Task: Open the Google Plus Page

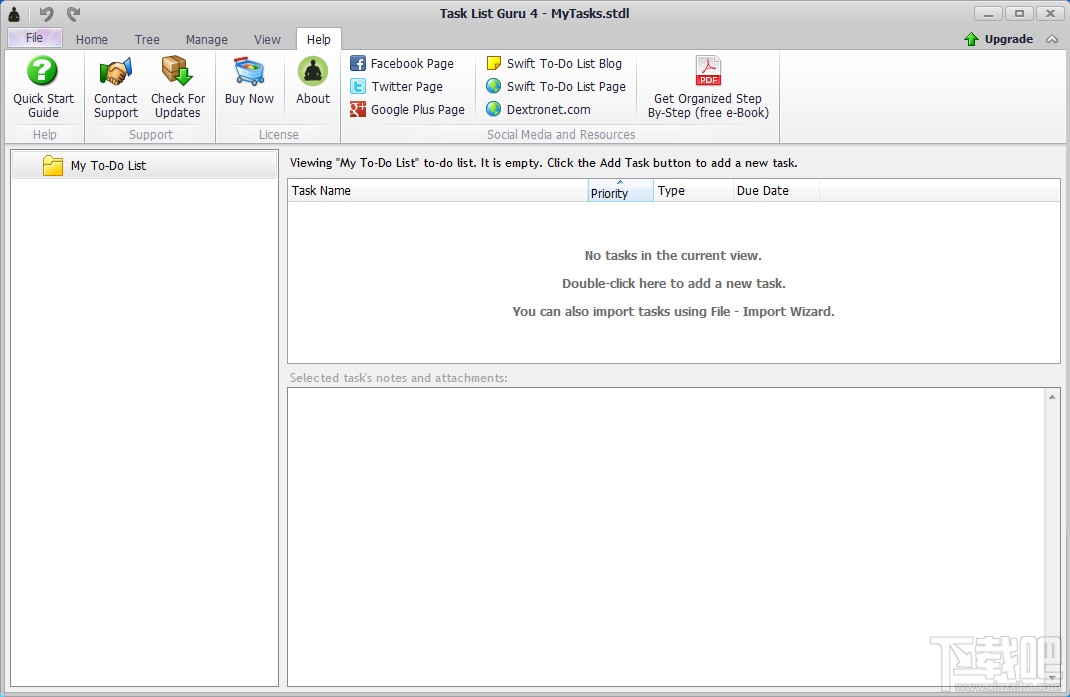Action: 407,109
